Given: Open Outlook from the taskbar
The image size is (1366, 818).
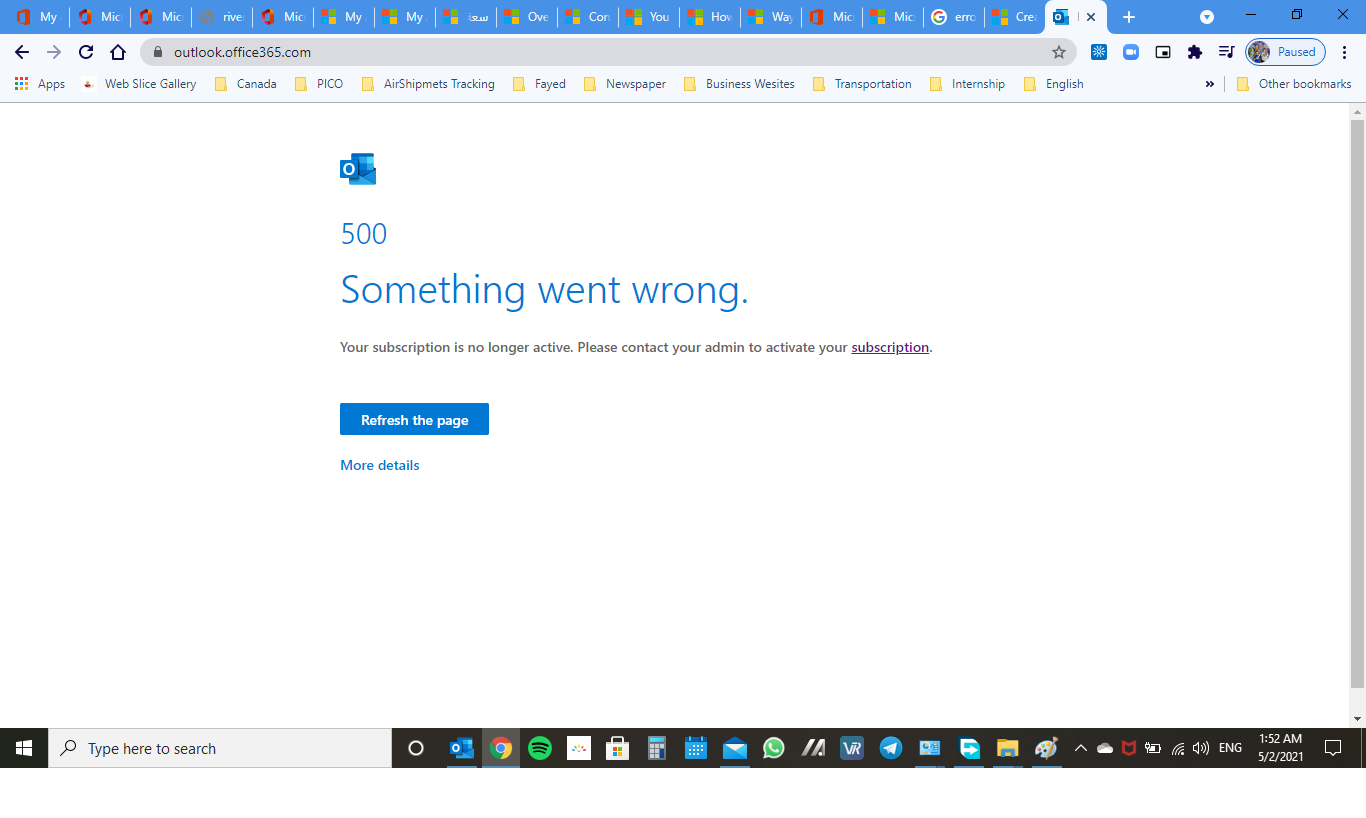Looking at the screenshot, I should tap(462, 748).
